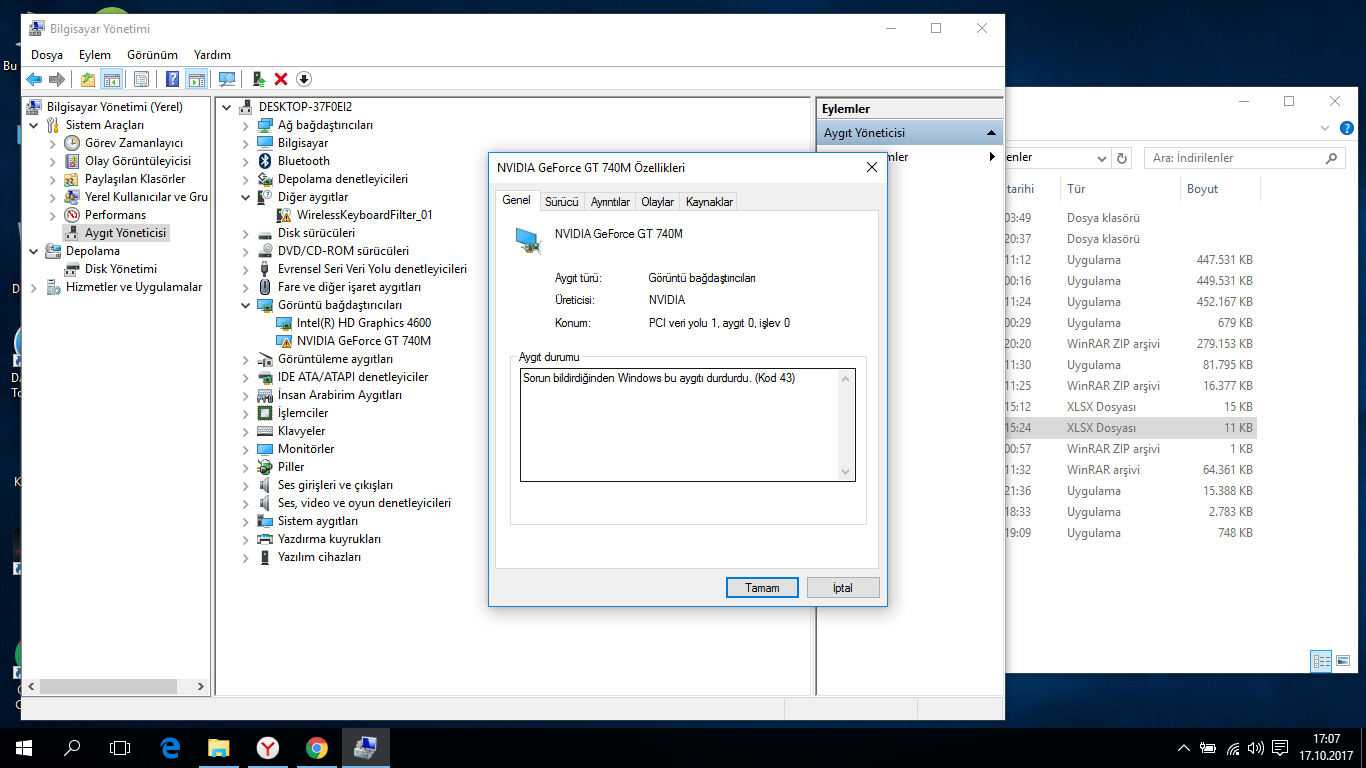The width and height of the screenshot is (1366, 768).
Task: Click the İptal button
Action: point(843,587)
